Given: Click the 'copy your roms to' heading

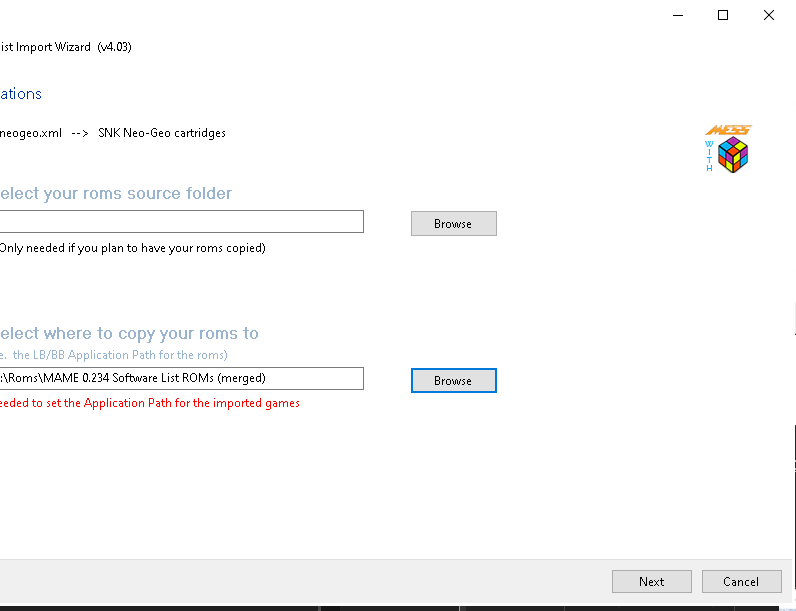Looking at the screenshot, I should pyautogui.click(x=129, y=333).
